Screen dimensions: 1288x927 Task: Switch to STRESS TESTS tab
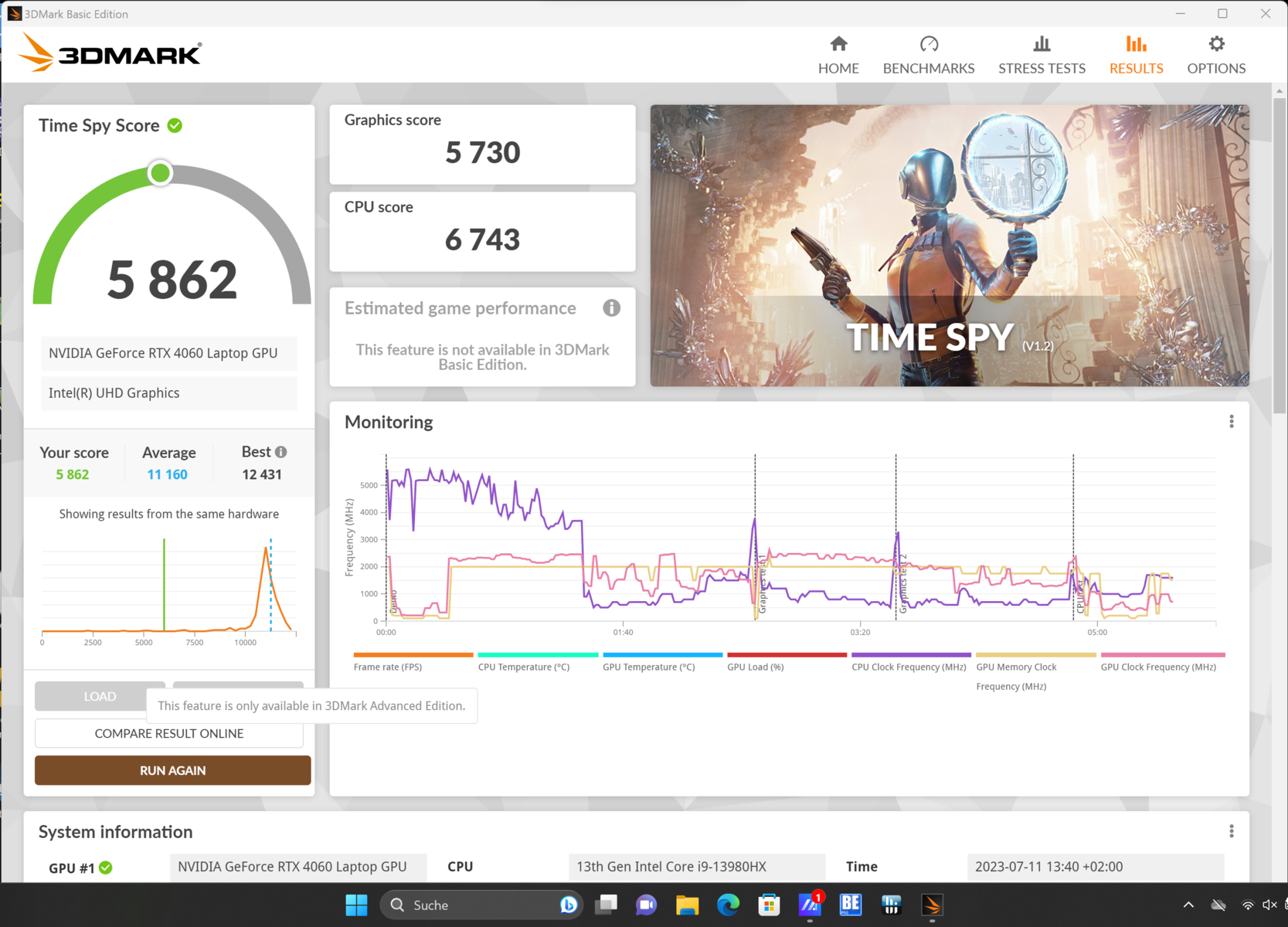(1042, 56)
